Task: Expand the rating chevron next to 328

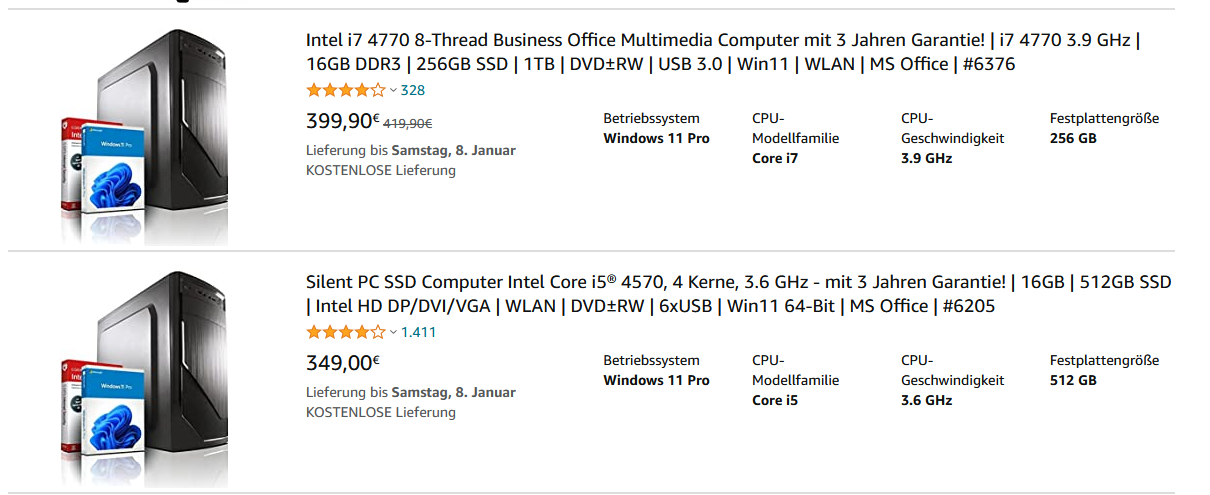Action: click(393, 91)
